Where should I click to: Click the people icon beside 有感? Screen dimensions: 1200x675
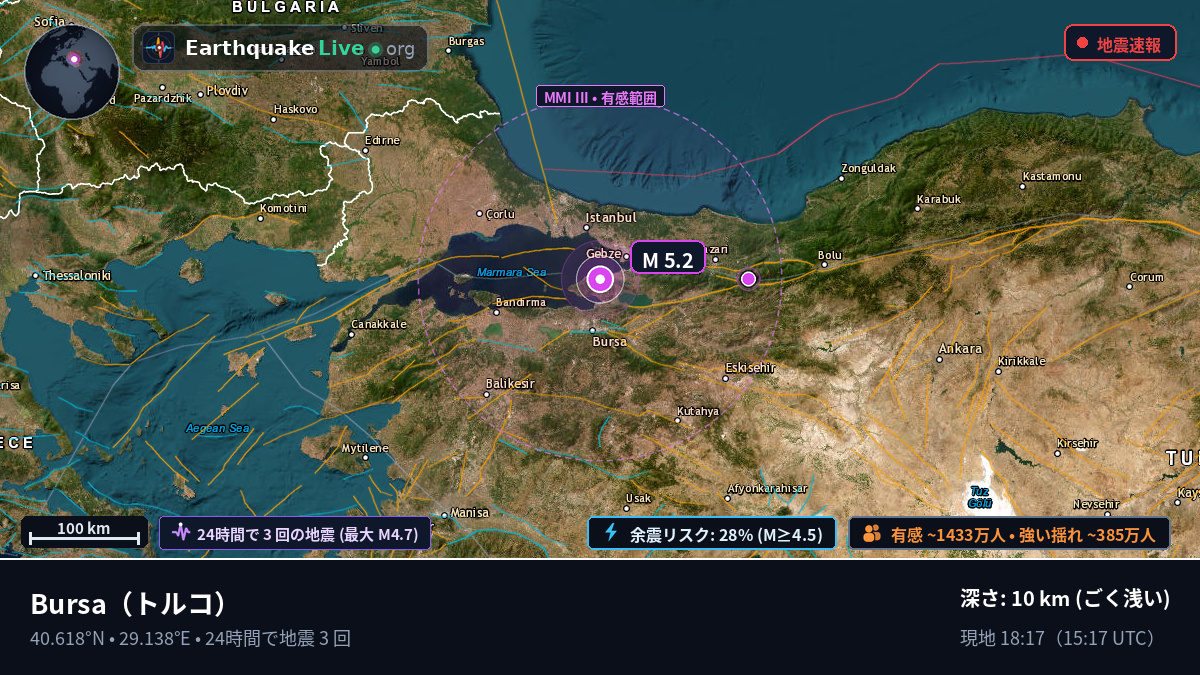[871, 534]
